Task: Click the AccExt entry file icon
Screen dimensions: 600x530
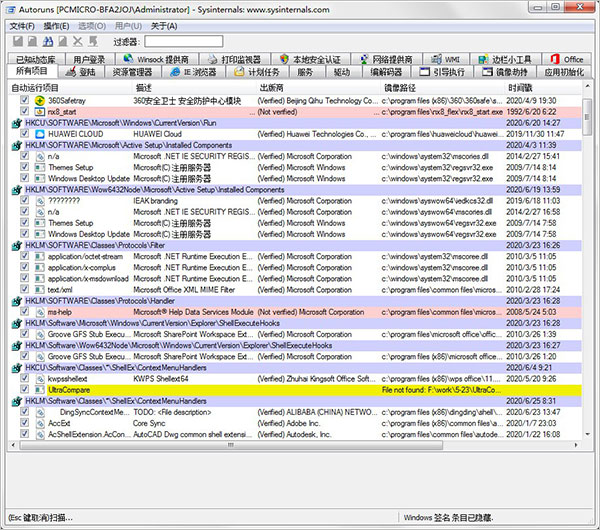Action: (x=40, y=424)
